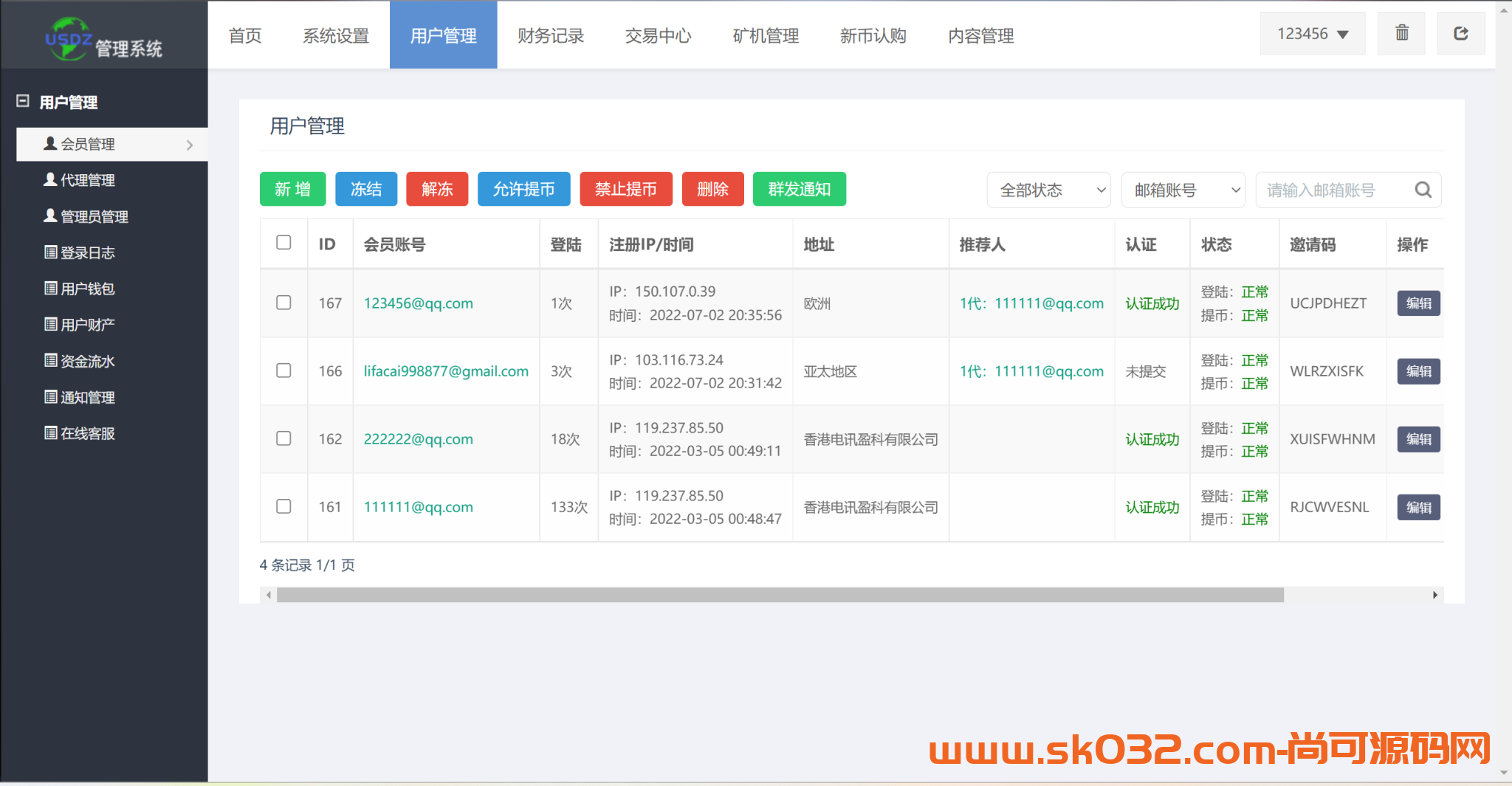Check the box for user ID 162
Screen dimensions: 1512x786
click(283, 438)
